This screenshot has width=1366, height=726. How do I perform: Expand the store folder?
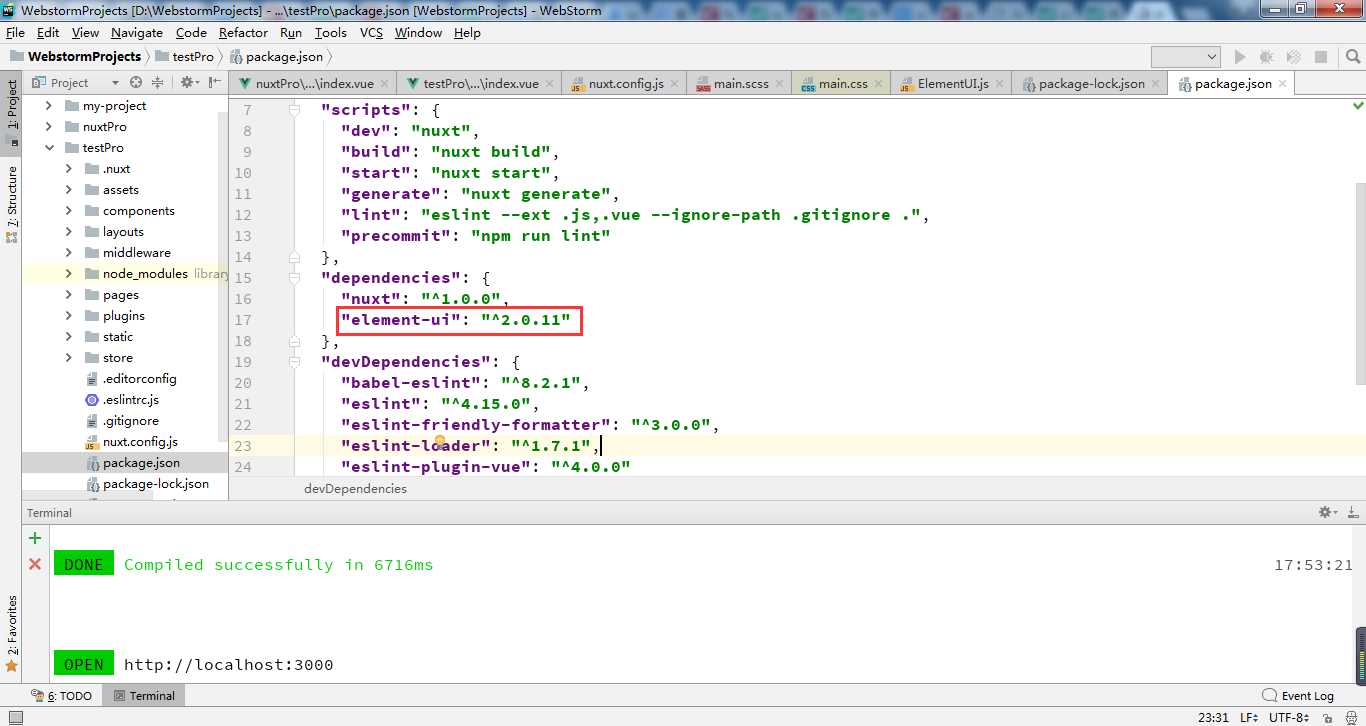[68, 358]
